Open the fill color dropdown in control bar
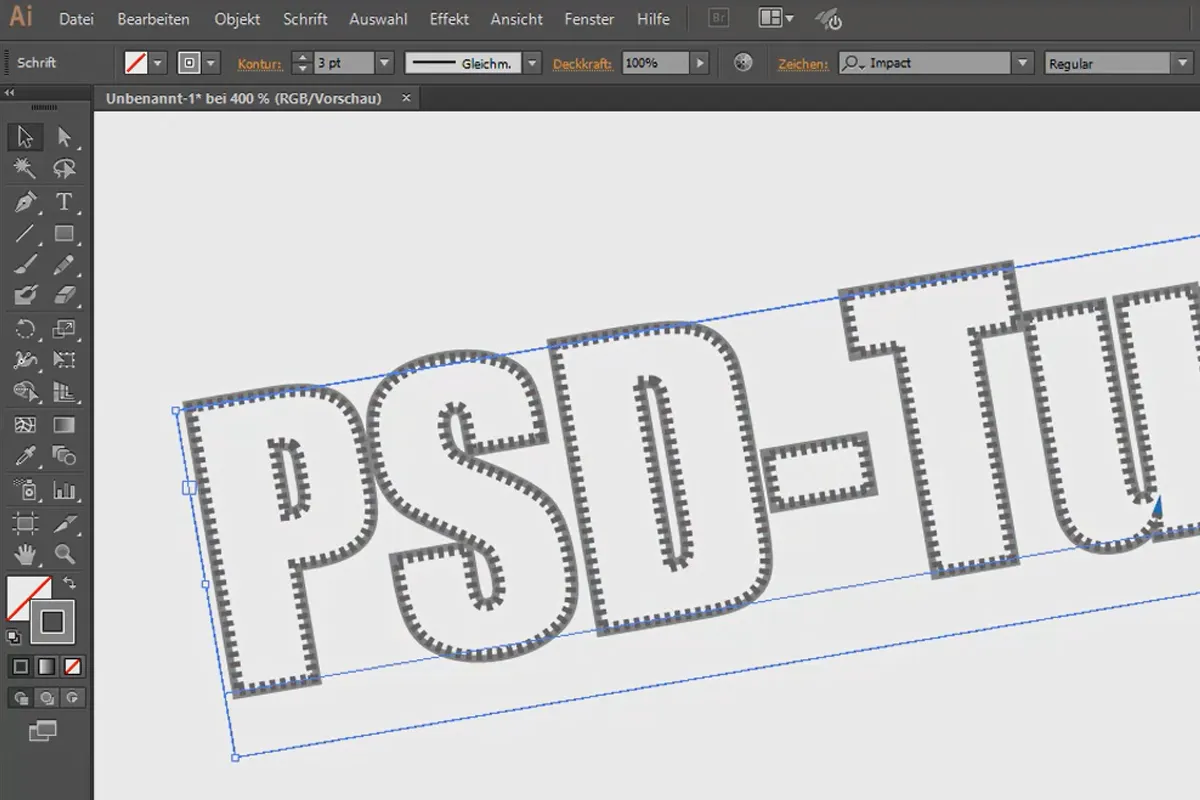The image size is (1200, 800). point(158,63)
